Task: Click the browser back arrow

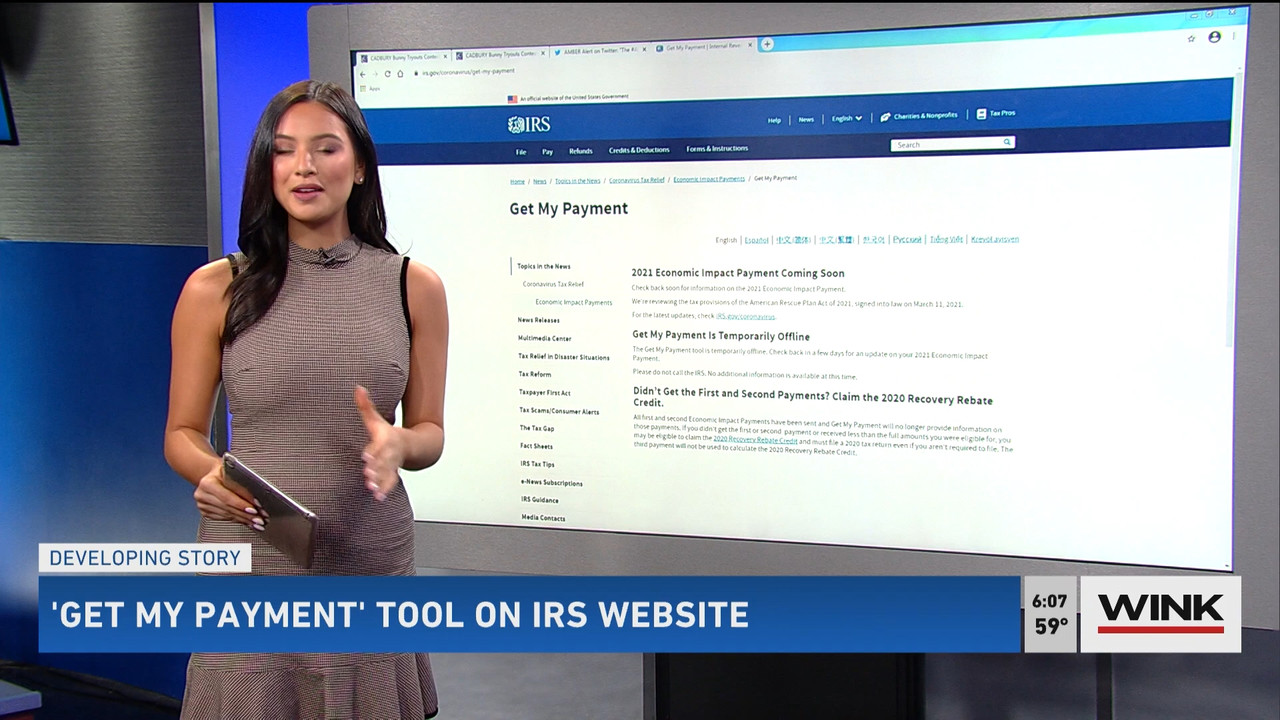Action: coord(362,74)
